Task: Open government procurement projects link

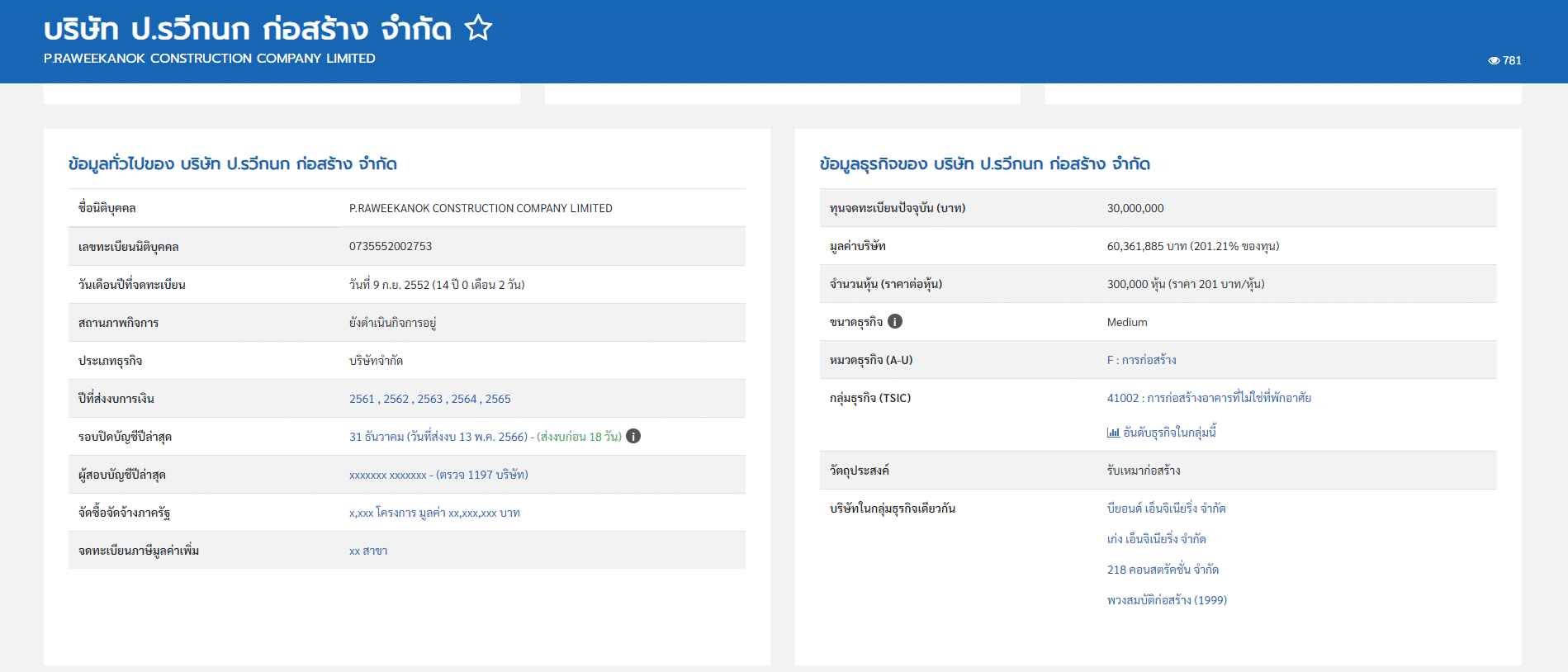Action: point(434,513)
